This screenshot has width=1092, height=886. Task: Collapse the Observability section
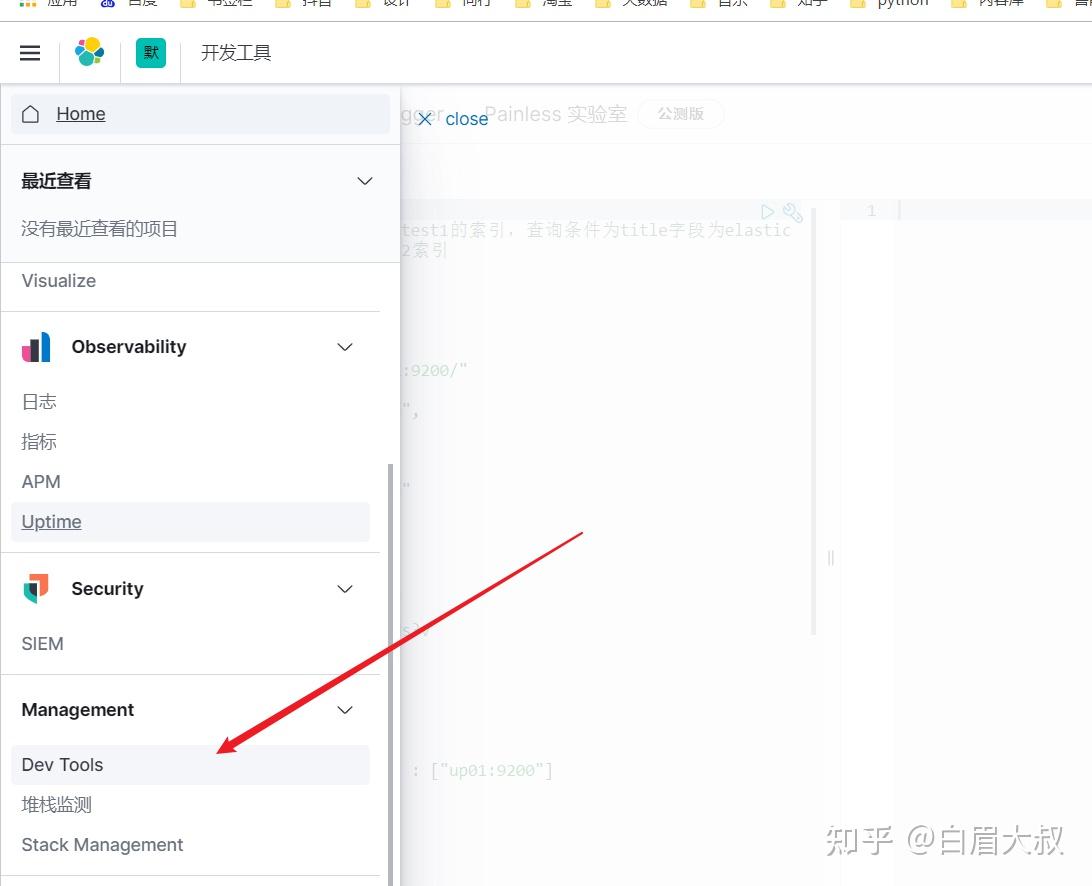coord(344,347)
